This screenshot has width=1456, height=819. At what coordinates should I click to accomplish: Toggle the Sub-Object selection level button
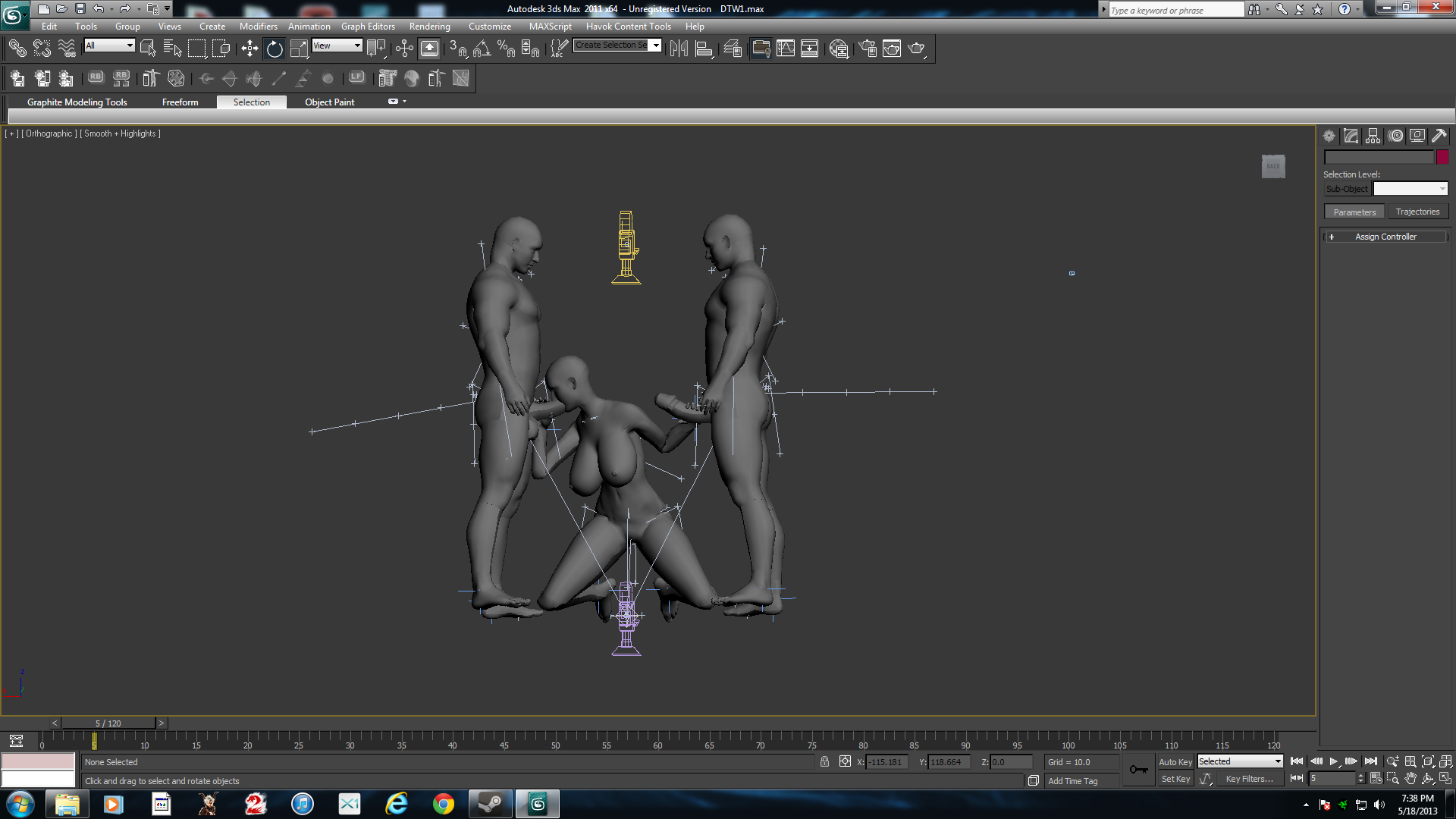[1347, 189]
